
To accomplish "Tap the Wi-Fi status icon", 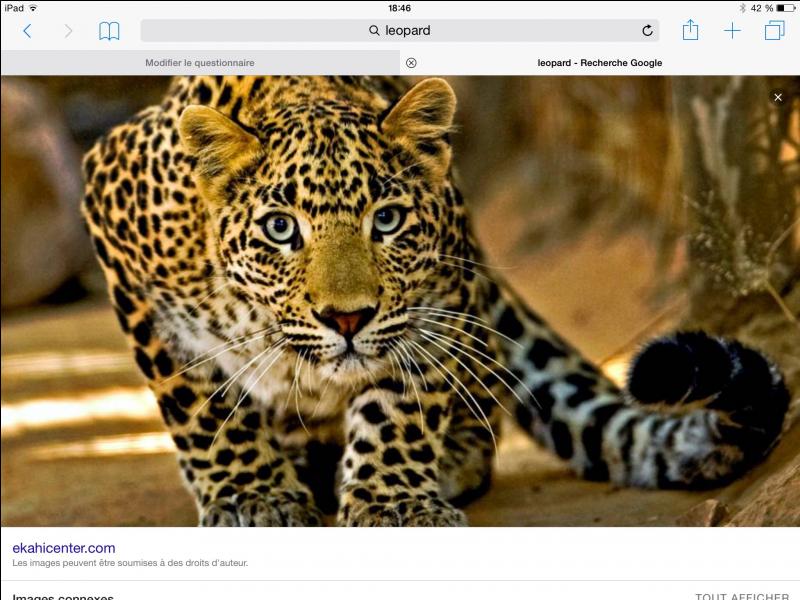I will [x=33, y=8].
